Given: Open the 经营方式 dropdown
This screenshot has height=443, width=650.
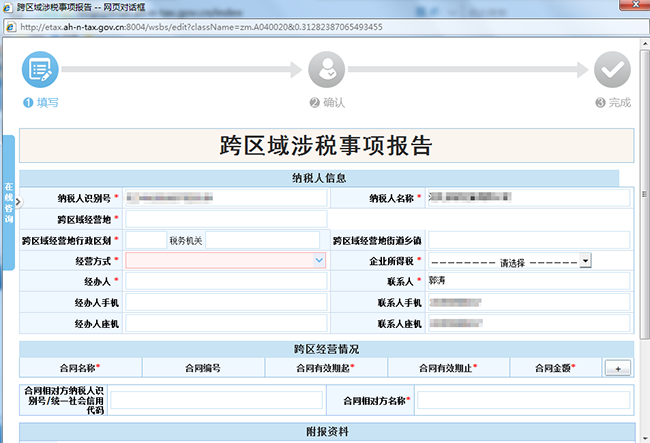Looking at the screenshot, I should [226, 260].
